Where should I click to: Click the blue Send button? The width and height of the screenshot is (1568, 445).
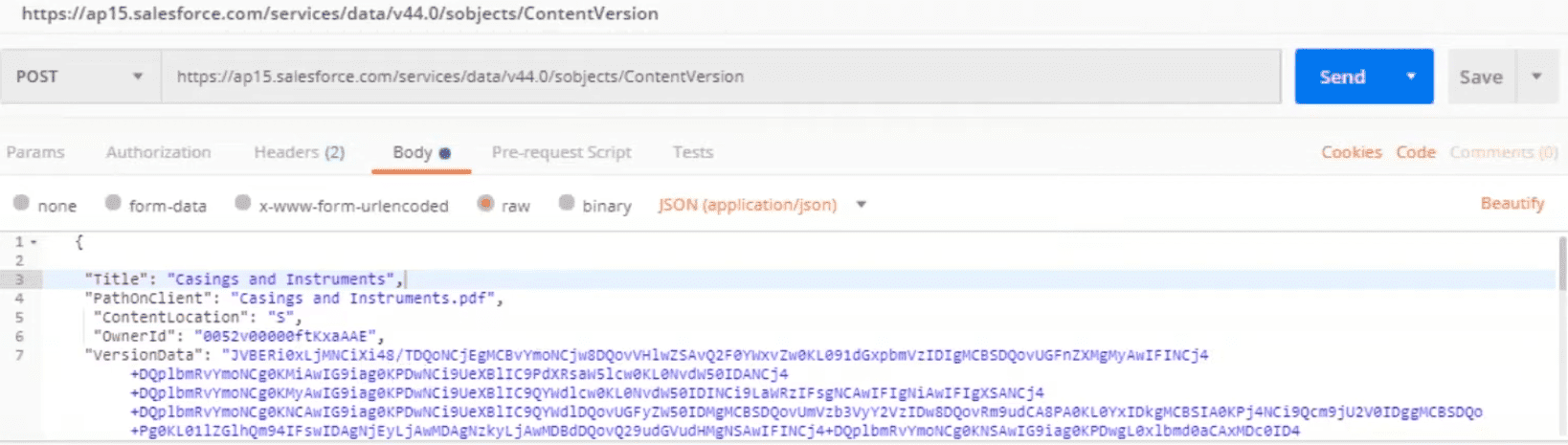[1341, 77]
